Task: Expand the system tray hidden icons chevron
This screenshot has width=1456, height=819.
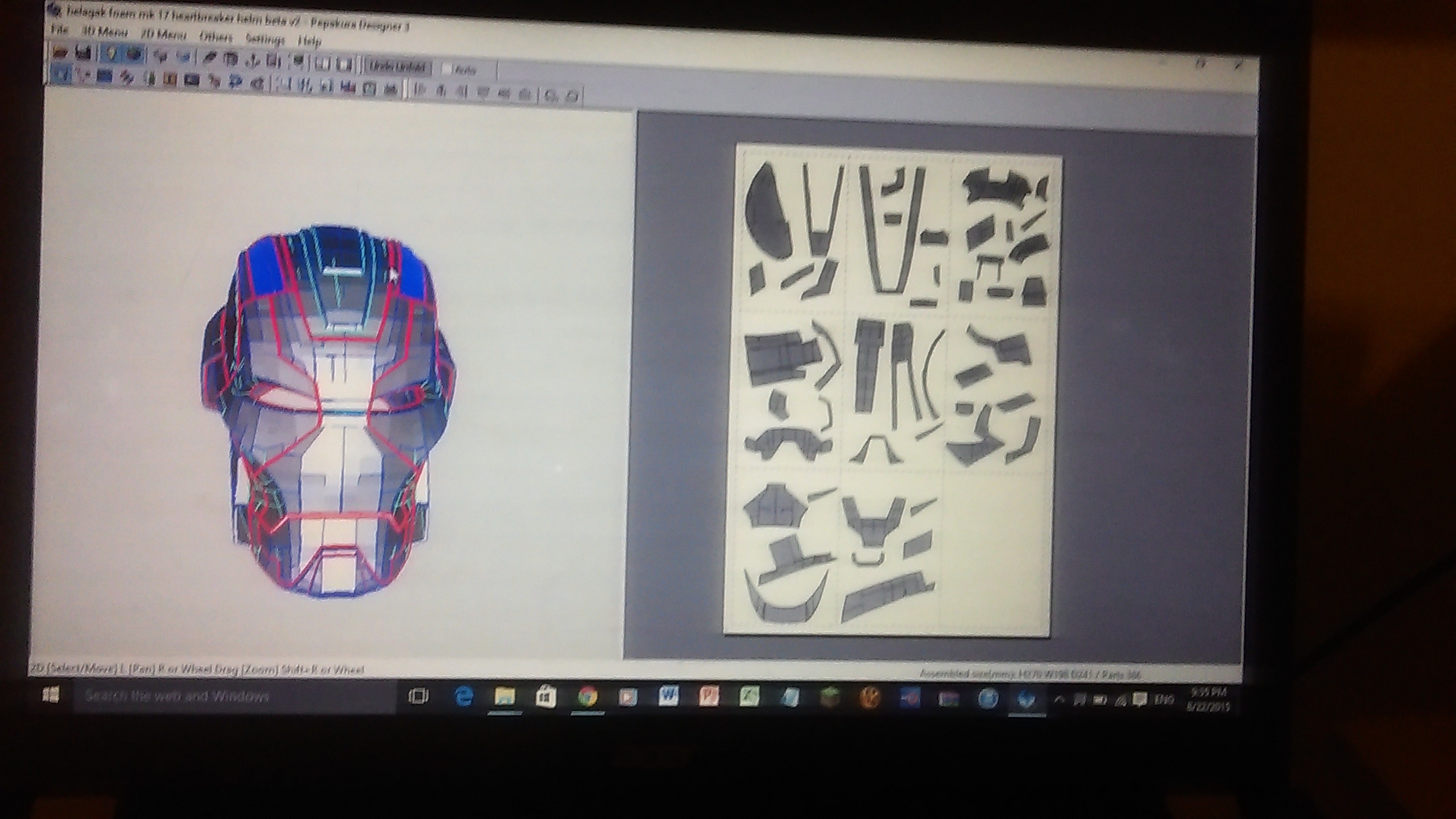Action: point(1059,700)
